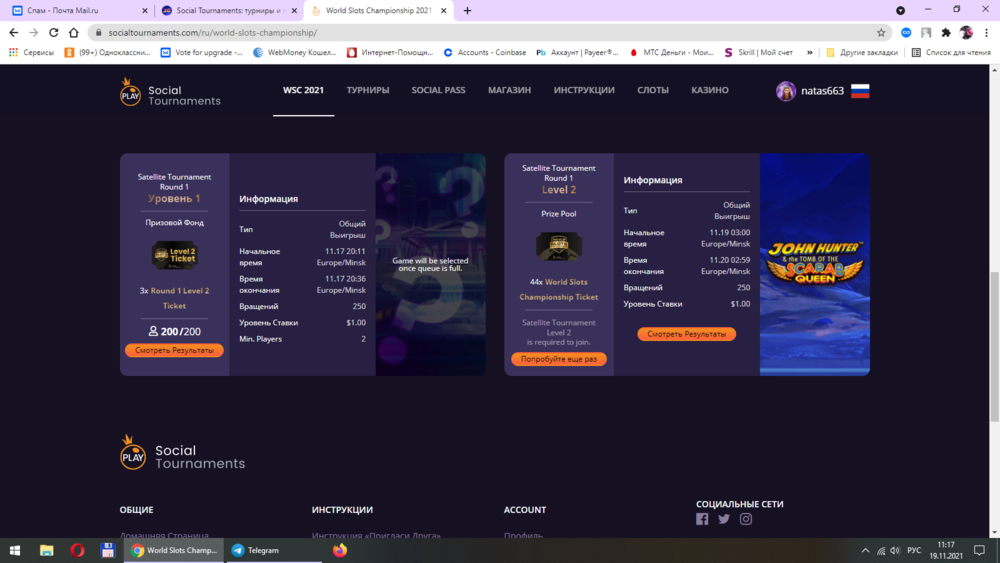Screen dimensions: 1000x563
Task: Show hidden tray icons chevron
Action: [x=865, y=550]
